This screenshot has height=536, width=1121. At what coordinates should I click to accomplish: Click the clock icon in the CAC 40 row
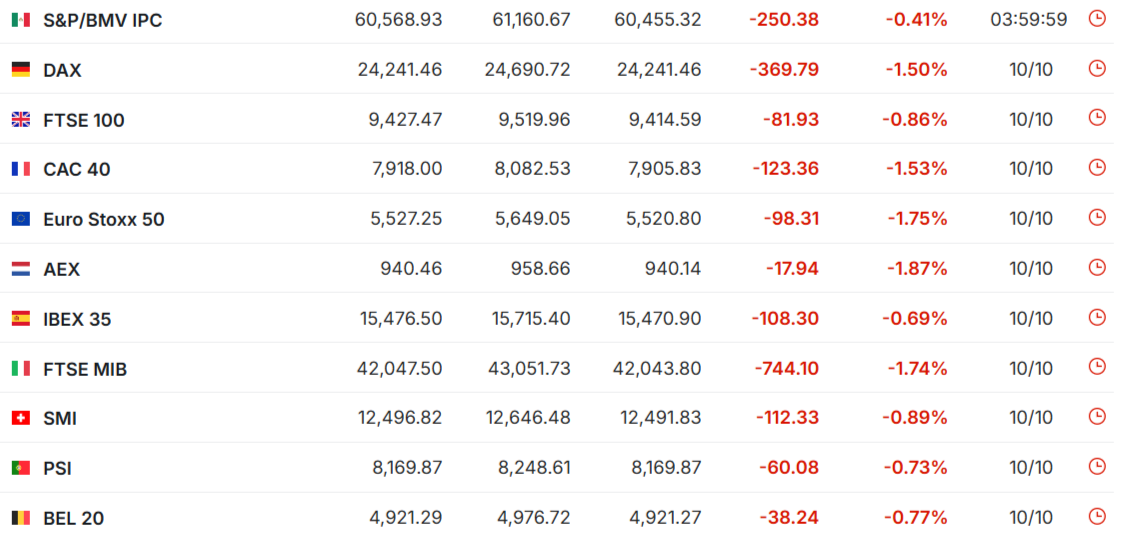click(1097, 167)
